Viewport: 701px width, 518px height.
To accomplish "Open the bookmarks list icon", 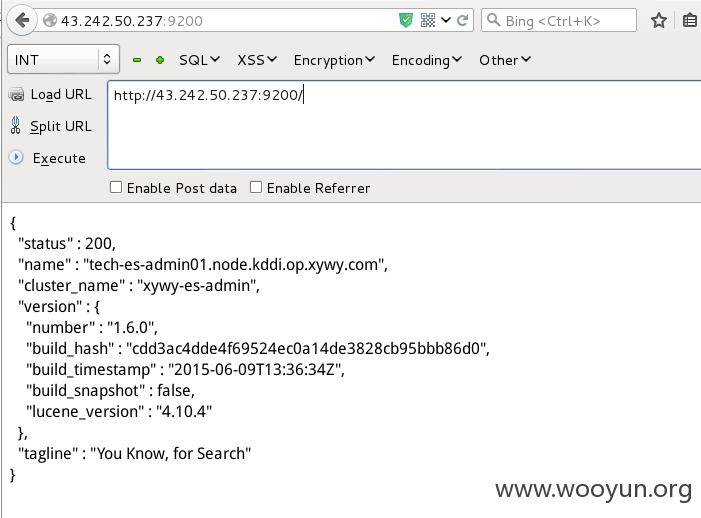I will 691,21.
